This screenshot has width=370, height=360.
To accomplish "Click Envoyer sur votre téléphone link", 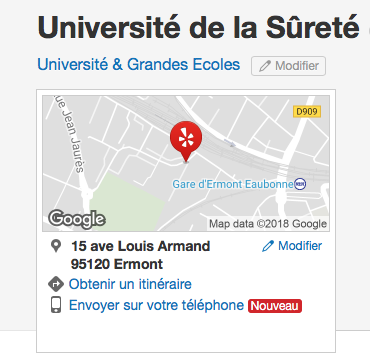I will (x=156, y=305).
